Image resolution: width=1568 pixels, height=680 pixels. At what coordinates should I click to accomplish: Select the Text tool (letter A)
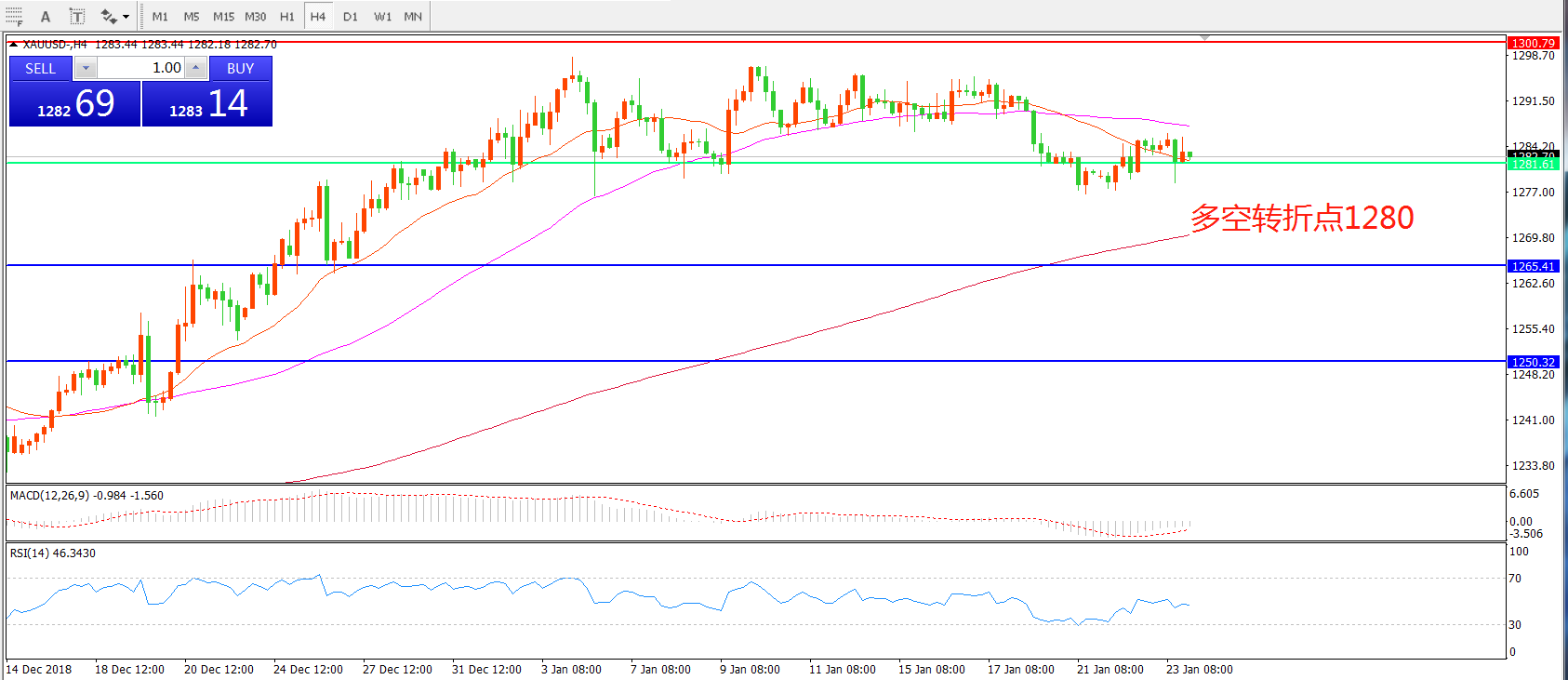pyautogui.click(x=46, y=16)
